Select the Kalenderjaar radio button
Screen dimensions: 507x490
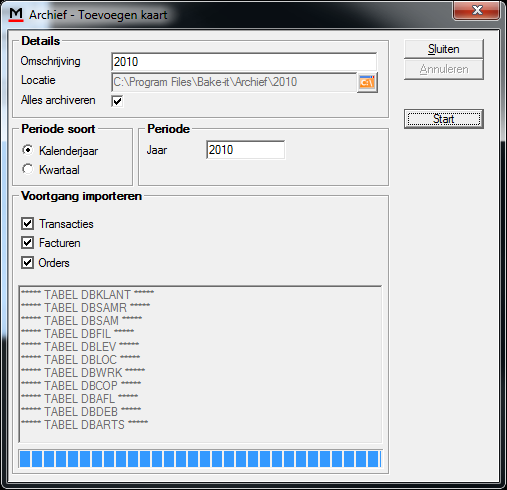[28, 150]
